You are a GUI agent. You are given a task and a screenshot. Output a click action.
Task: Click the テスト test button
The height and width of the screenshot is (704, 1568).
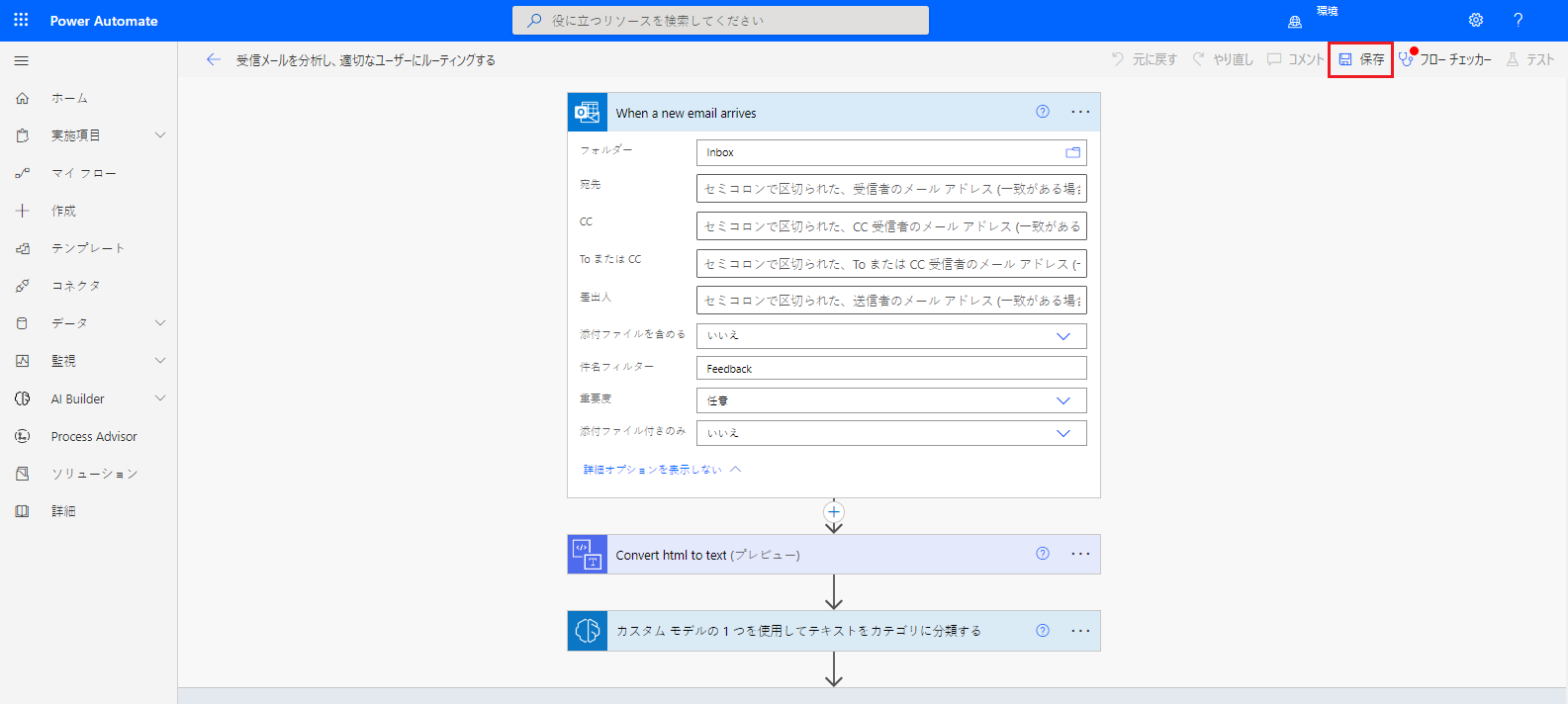(1529, 59)
